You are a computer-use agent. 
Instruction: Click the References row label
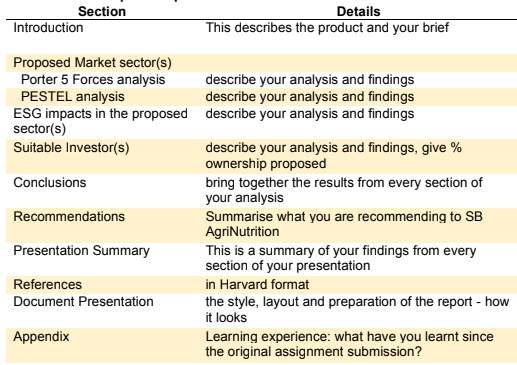[x=48, y=284]
